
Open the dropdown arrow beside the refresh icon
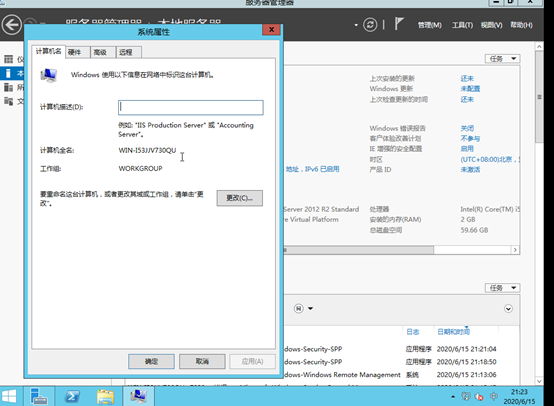356,25
